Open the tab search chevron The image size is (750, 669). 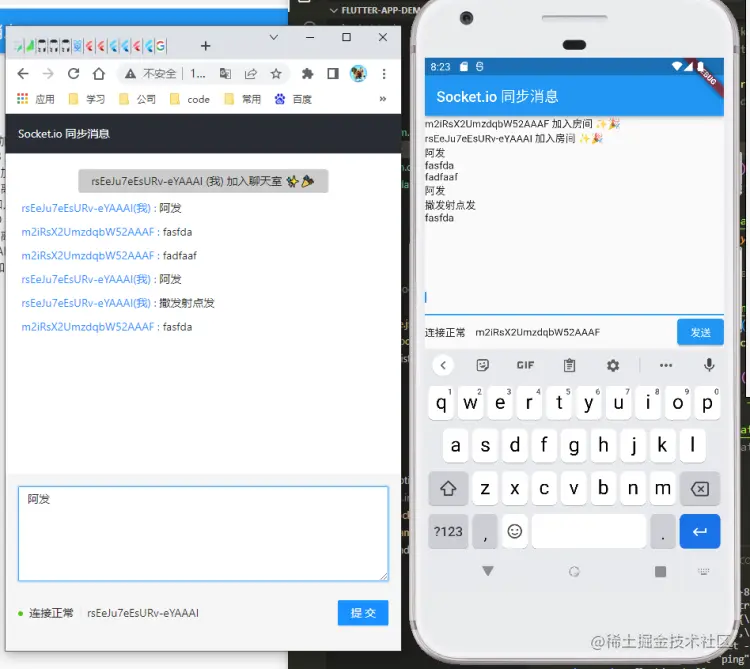(274, 37)
